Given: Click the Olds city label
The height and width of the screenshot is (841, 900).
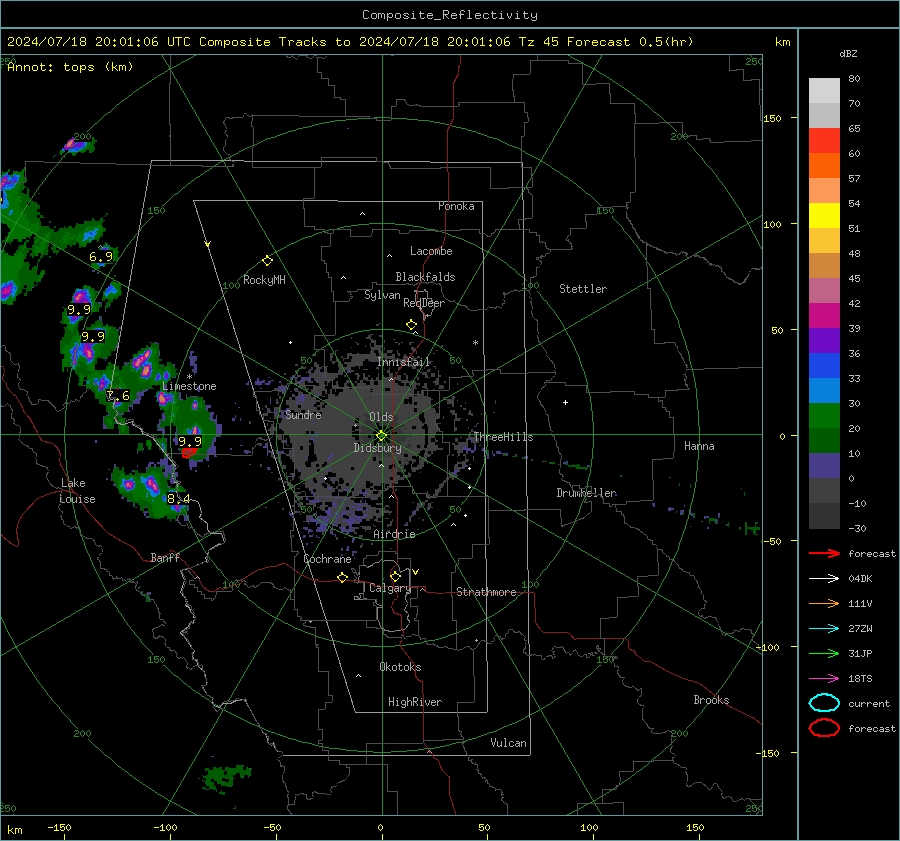Looking at the screenshot, I should coord(381,417).
